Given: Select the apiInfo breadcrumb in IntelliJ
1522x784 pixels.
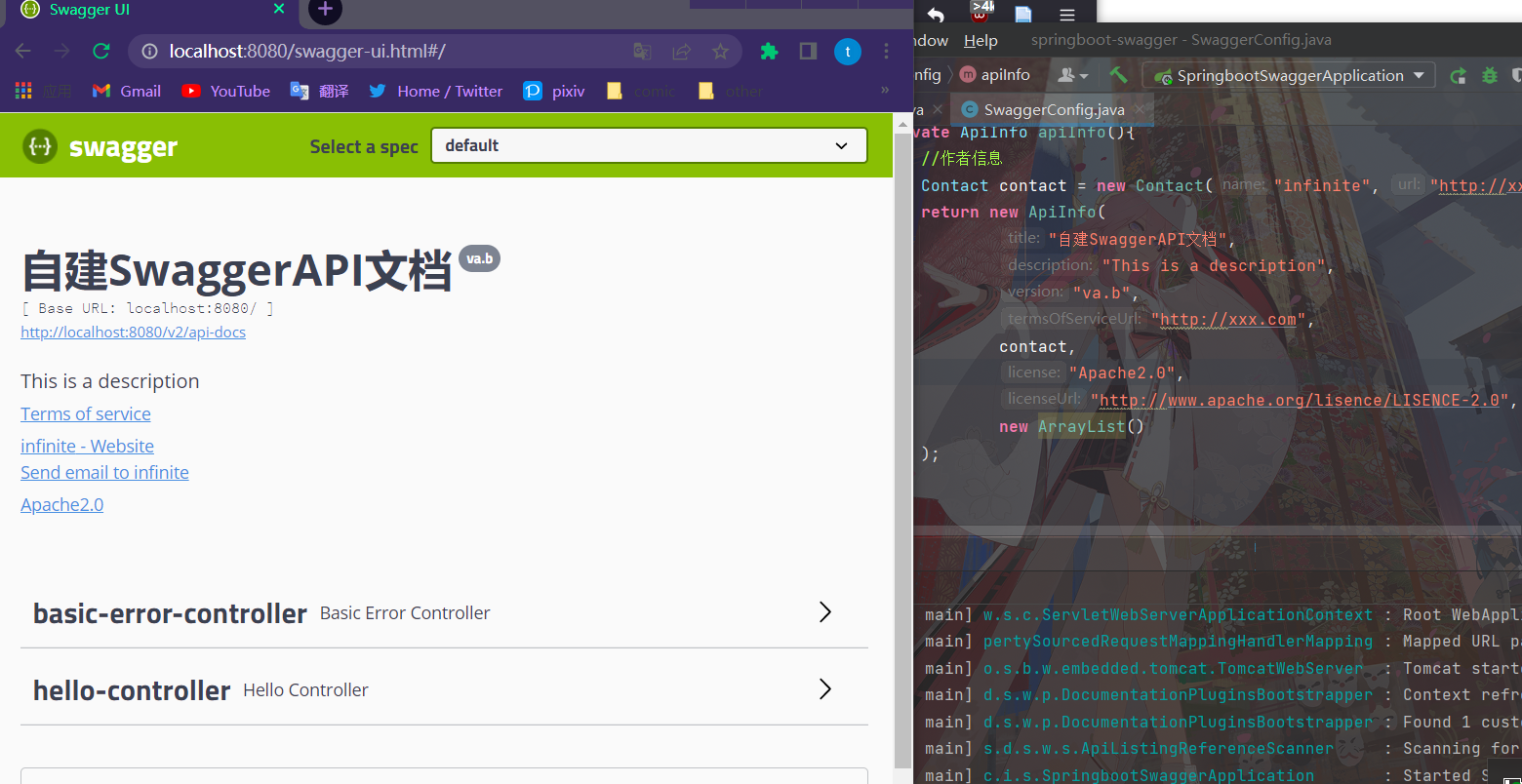Looking at the screenshot, I should (x=995, y=75).
